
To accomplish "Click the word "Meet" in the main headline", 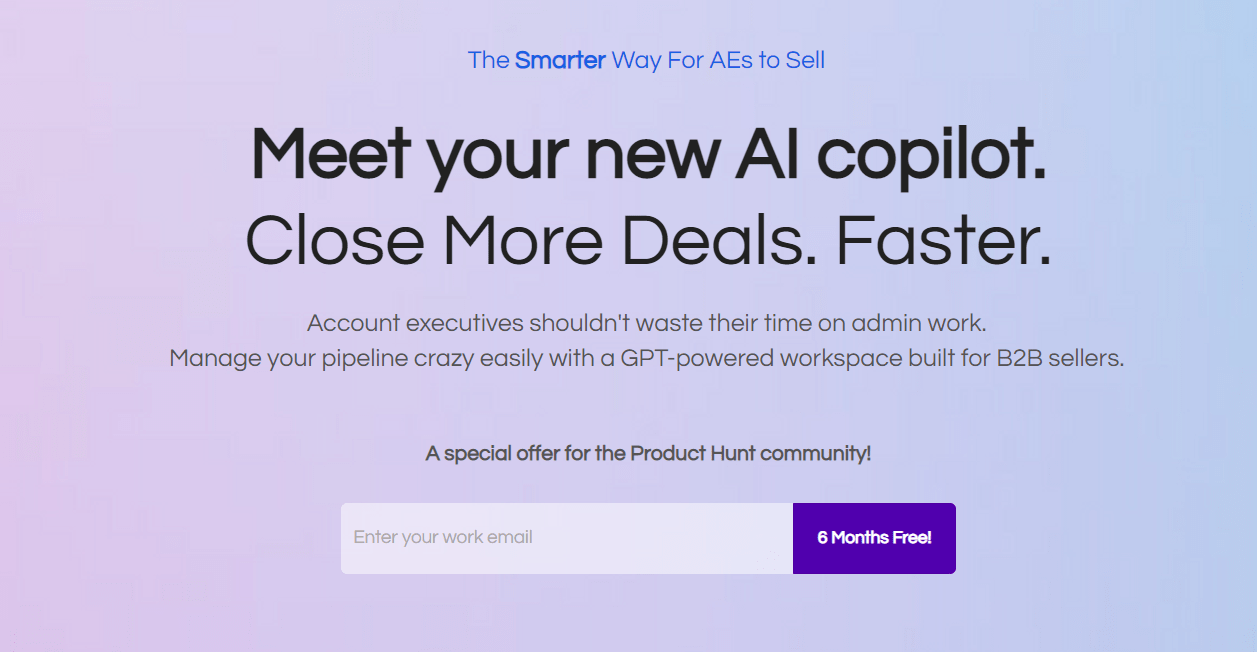I will [x=330, y=156].
